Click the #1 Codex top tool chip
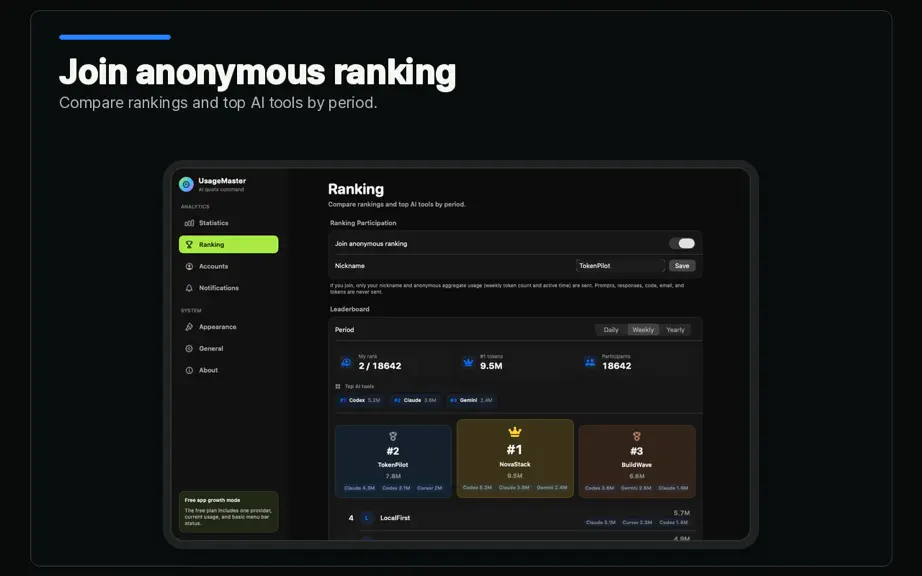This screenshot has height=576, width=922. (x=360, y=400)
